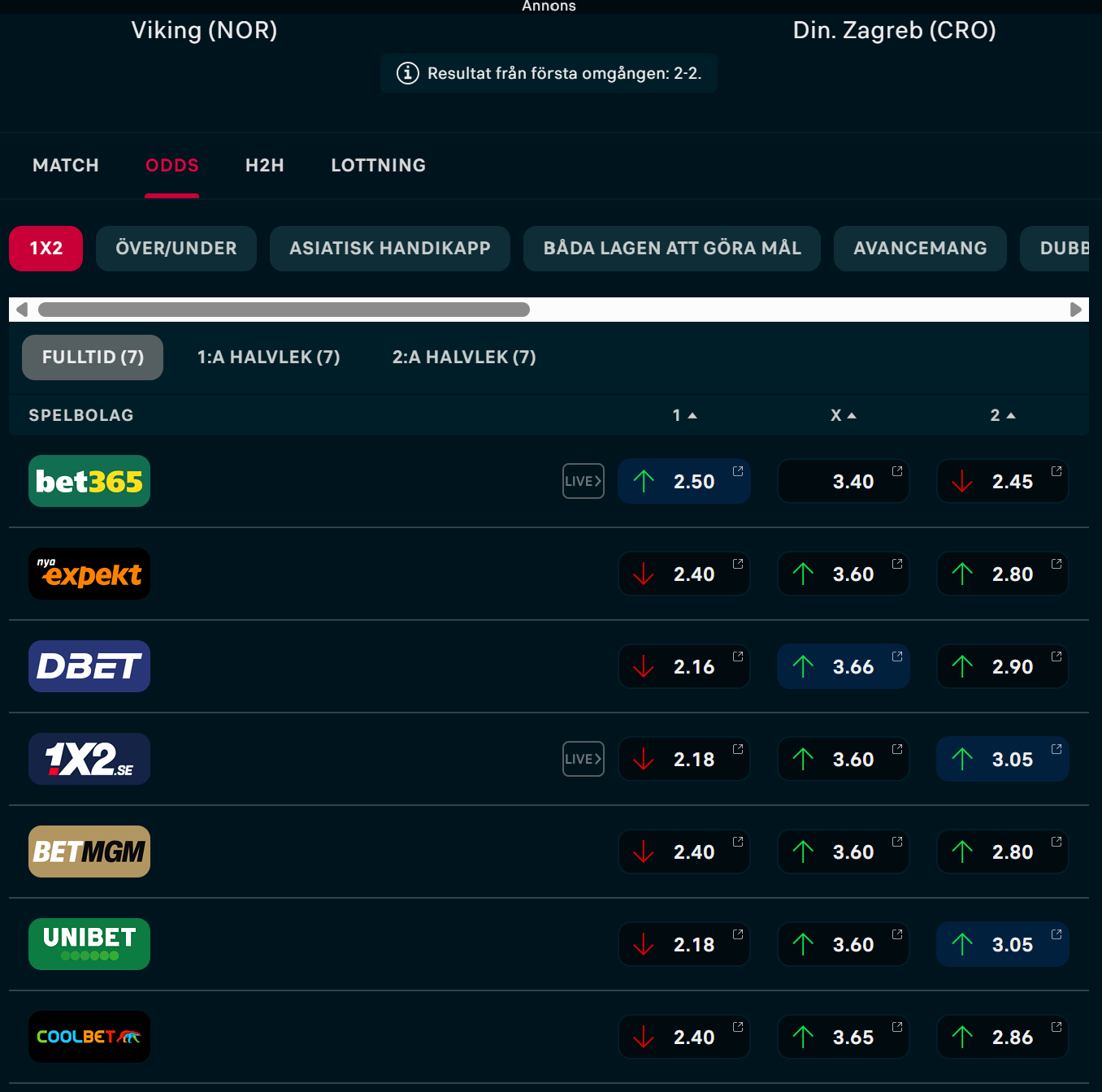Show 1:A HALVLEK (7) odds
The height and width of the screenshot is (1092, 1102).
point(269,357)
